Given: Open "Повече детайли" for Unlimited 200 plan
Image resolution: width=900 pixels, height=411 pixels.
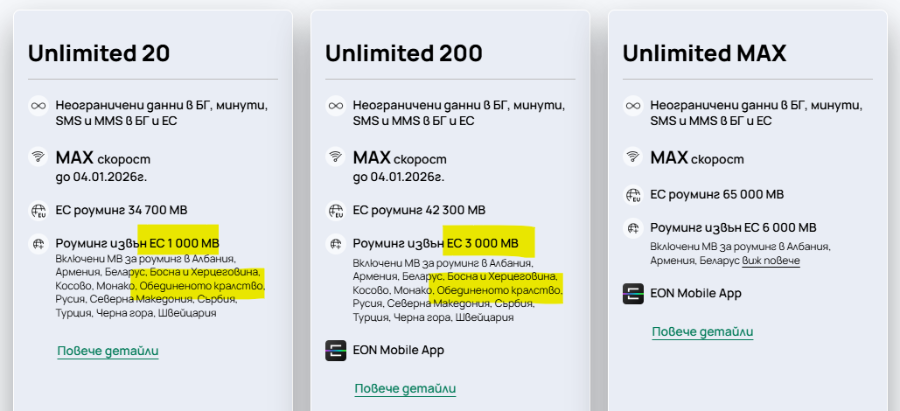Looking at the screenshot, I should coord(405,389).
